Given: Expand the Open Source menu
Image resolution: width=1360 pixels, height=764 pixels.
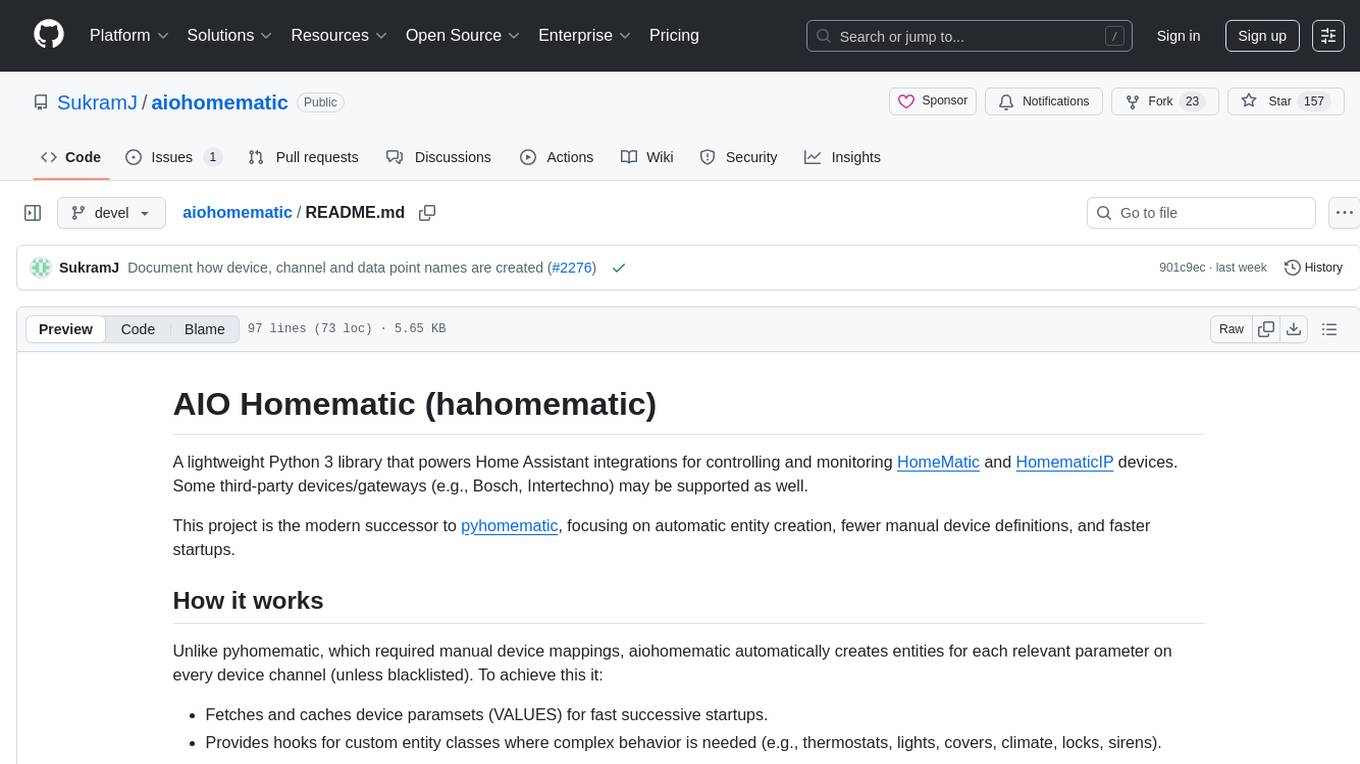Looking at the screenshot, I should pos(462,35).
